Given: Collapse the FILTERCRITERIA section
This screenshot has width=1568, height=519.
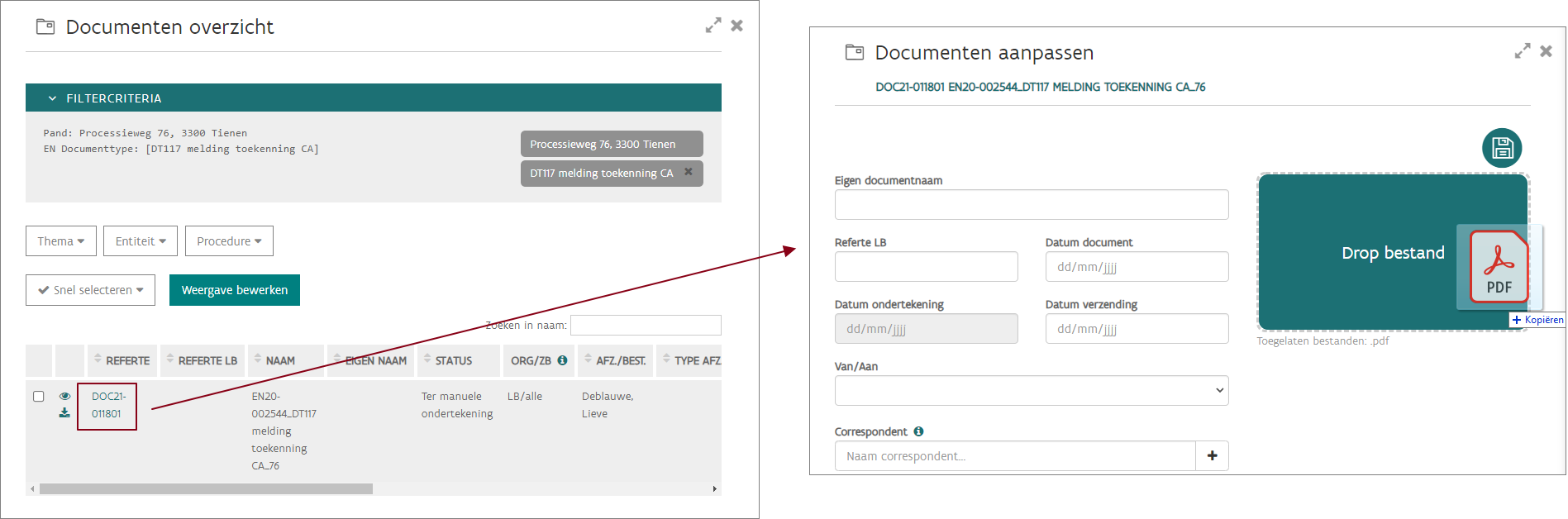Looking at the screenshot, I should coord(53,98).
